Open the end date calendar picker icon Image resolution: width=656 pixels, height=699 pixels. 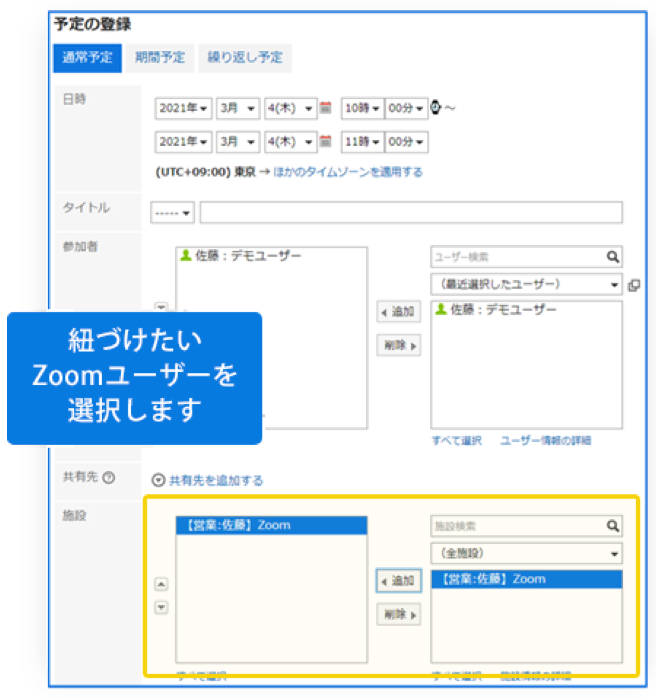326,142
